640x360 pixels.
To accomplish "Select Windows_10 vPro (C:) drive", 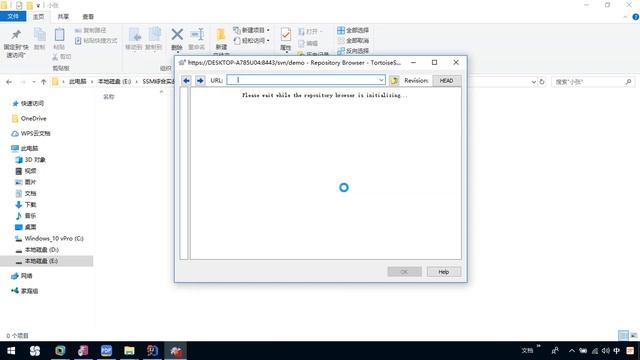I will tap(54, 238).
